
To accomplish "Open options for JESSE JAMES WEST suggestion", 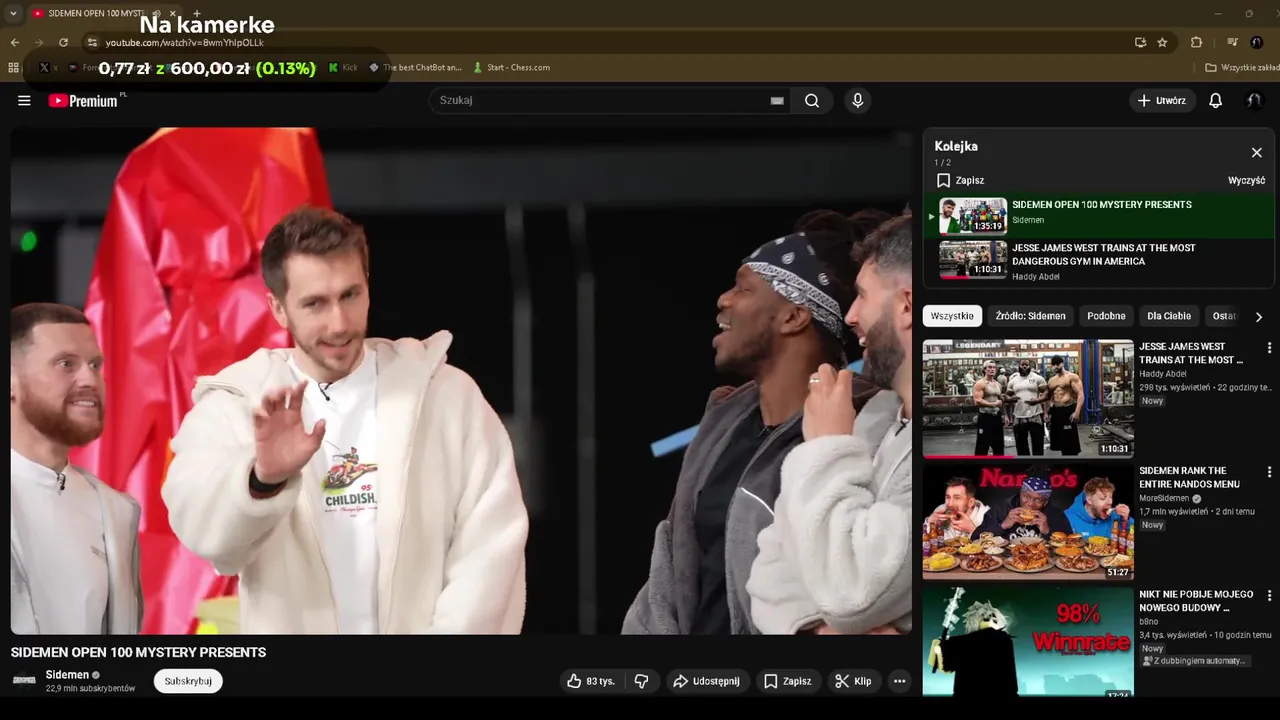I will coord(1269,348).
